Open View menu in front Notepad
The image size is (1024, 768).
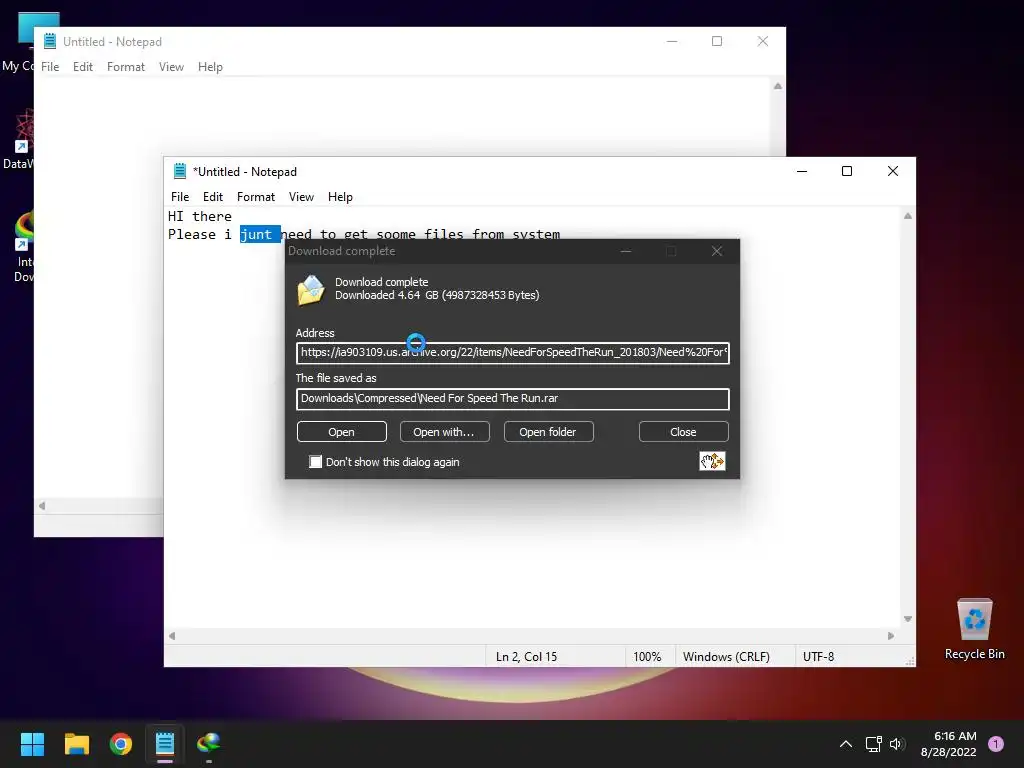point(301,197)
